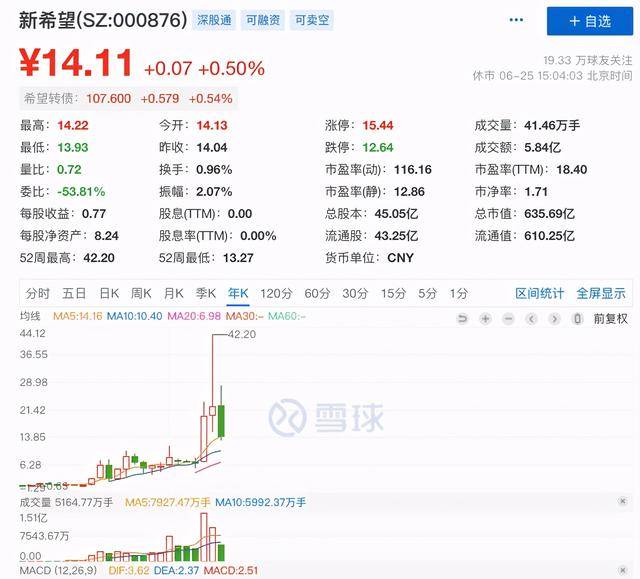Viewport: 640px width, 579px height.
Task: Switch chart to 30分 interval
Action: click(x=355, y=293)
